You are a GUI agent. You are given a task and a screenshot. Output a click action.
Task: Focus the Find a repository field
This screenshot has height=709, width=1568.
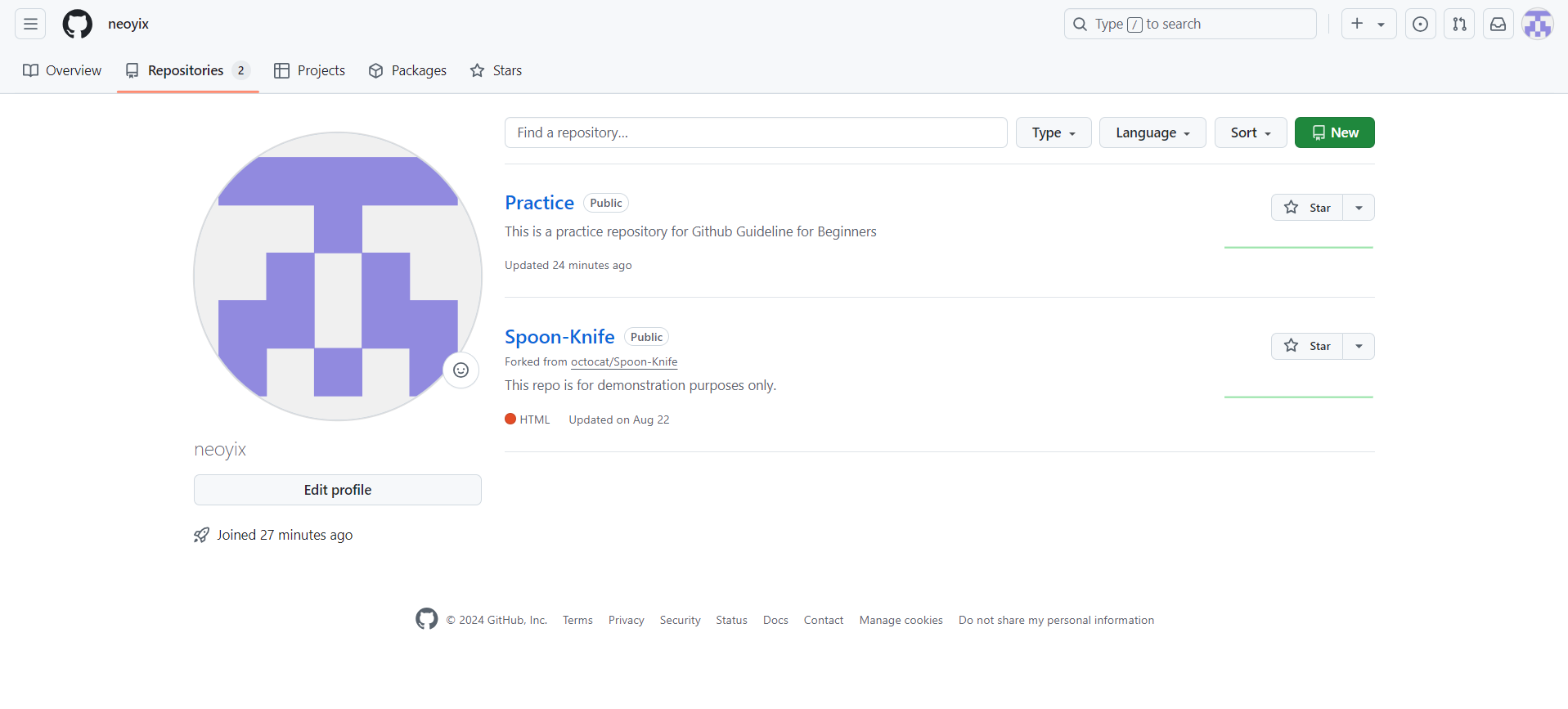point(756,132)
